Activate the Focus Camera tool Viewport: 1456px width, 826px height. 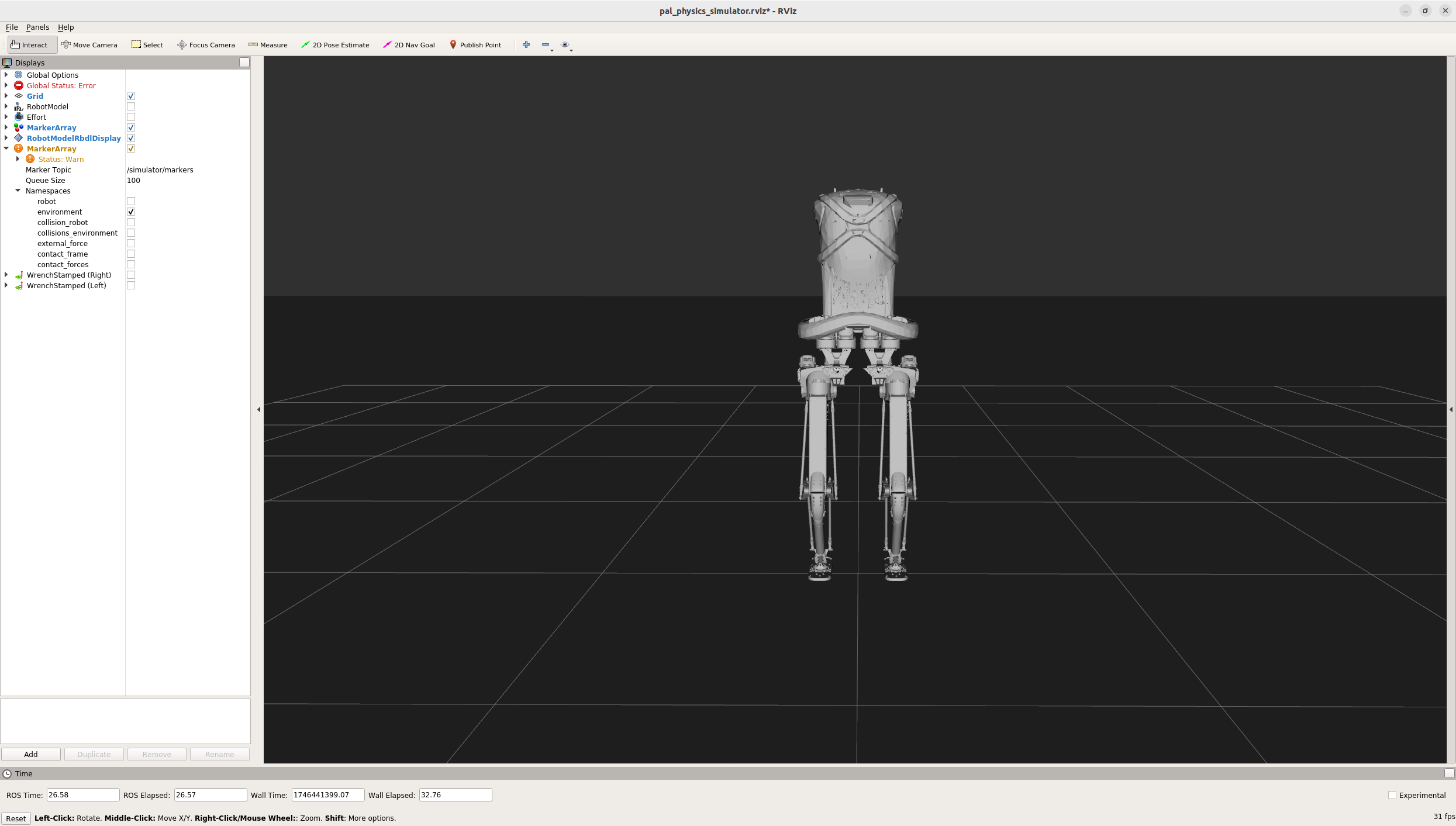click(206, 45)
